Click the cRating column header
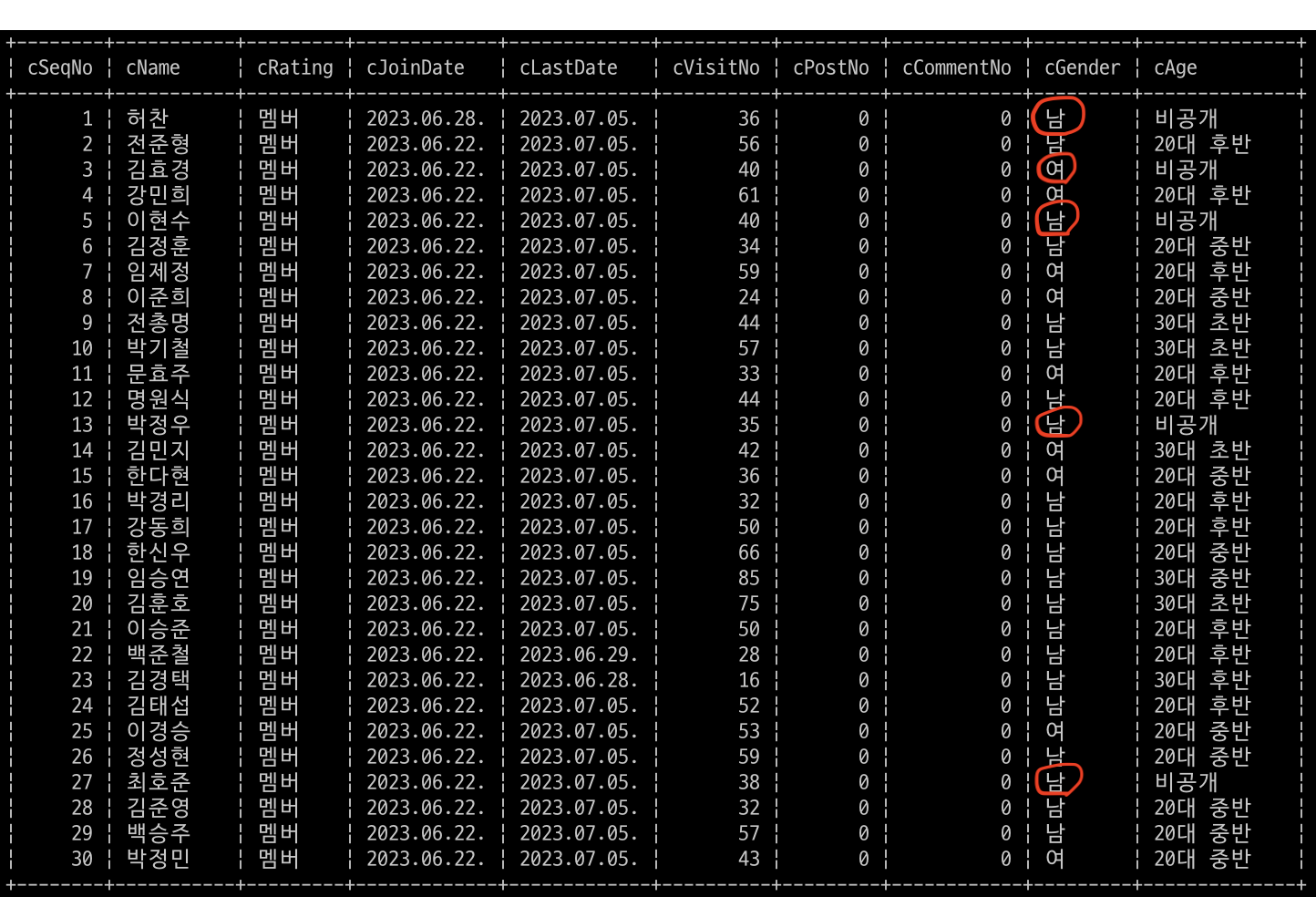The width and height of the screenshot is (1316, 897). click(x=295, y=68)
